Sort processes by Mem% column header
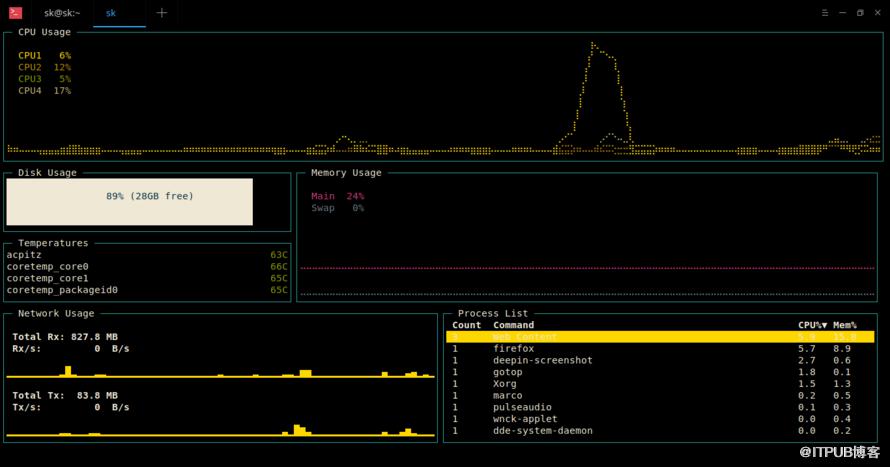The height and width of the screenshot is (467, 890). (x=845, y=325)
